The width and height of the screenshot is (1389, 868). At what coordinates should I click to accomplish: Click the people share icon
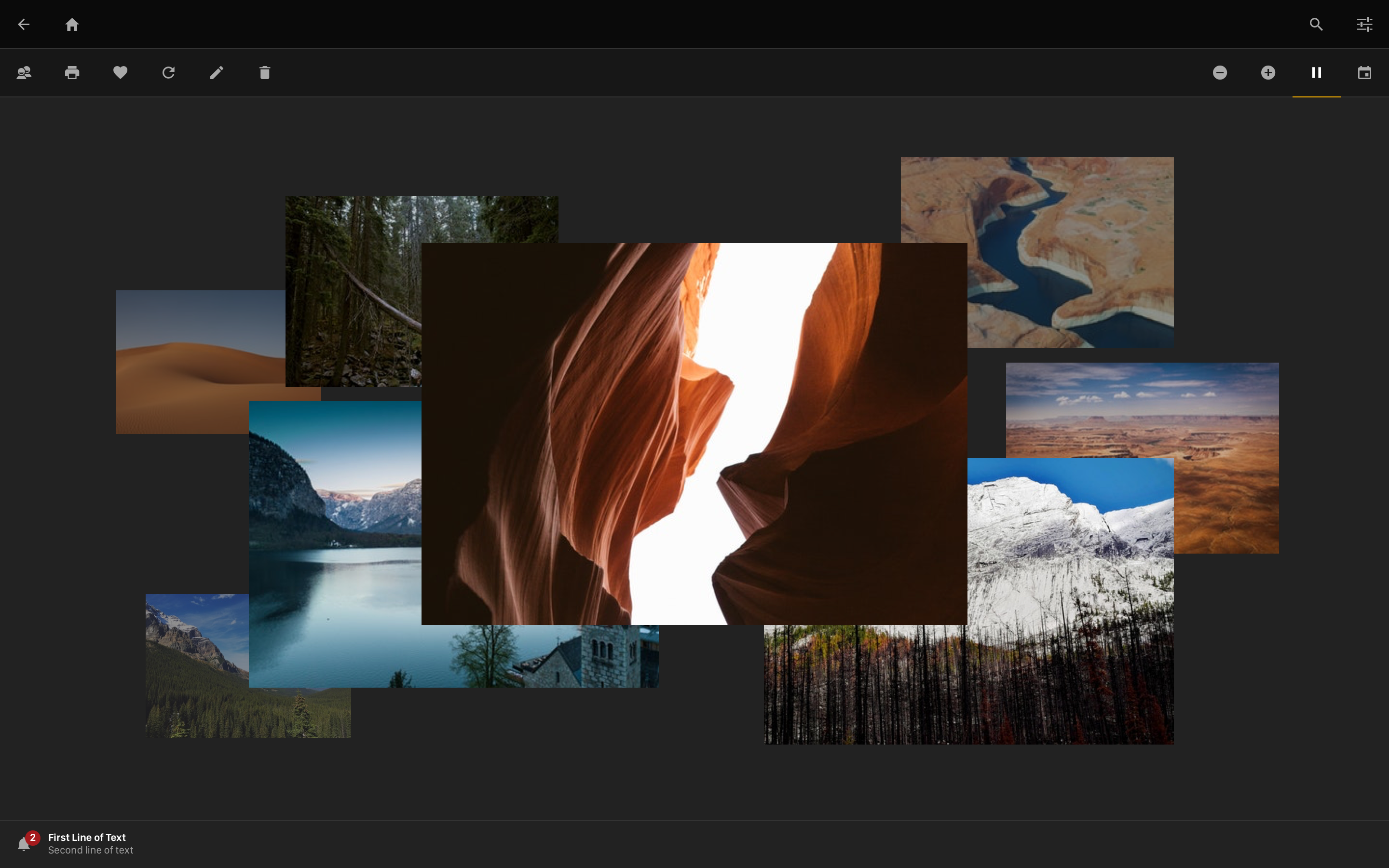[x=24, y=72]
